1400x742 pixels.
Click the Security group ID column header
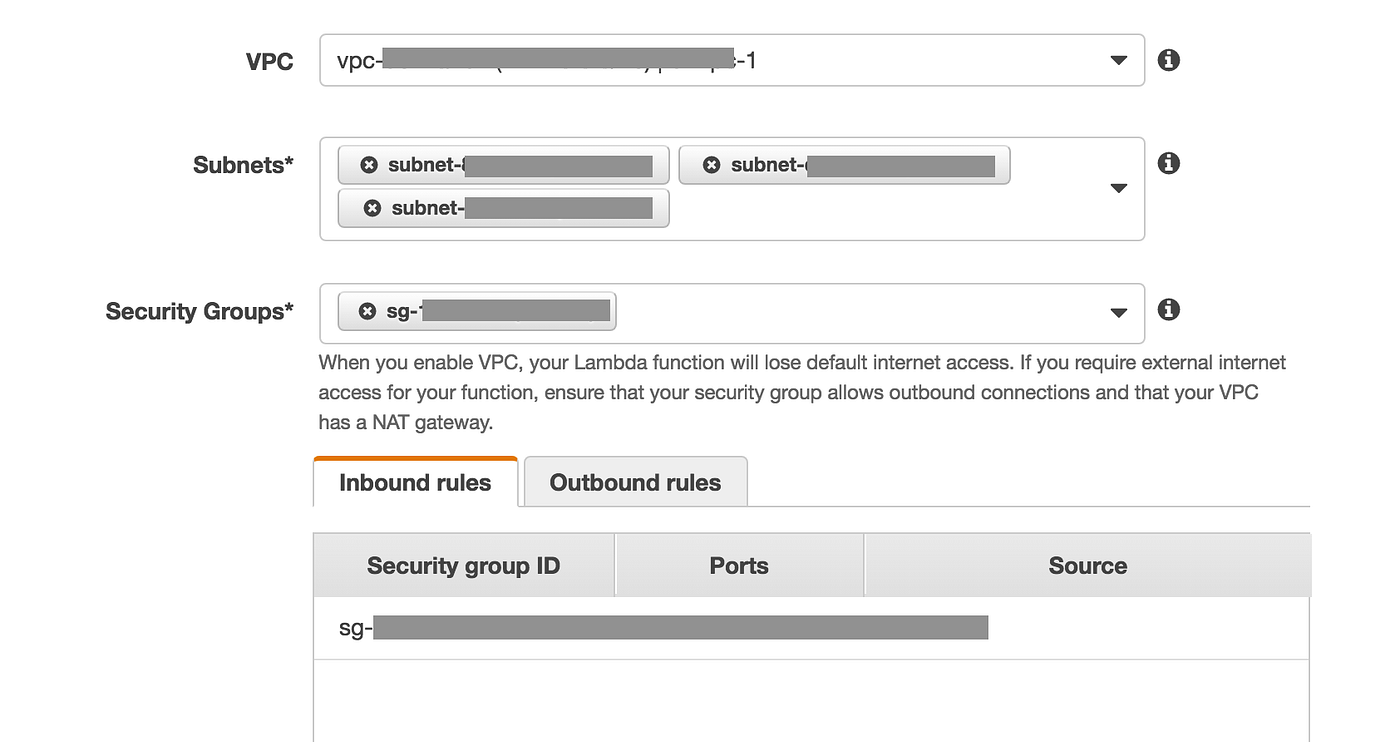click(463, 565)
